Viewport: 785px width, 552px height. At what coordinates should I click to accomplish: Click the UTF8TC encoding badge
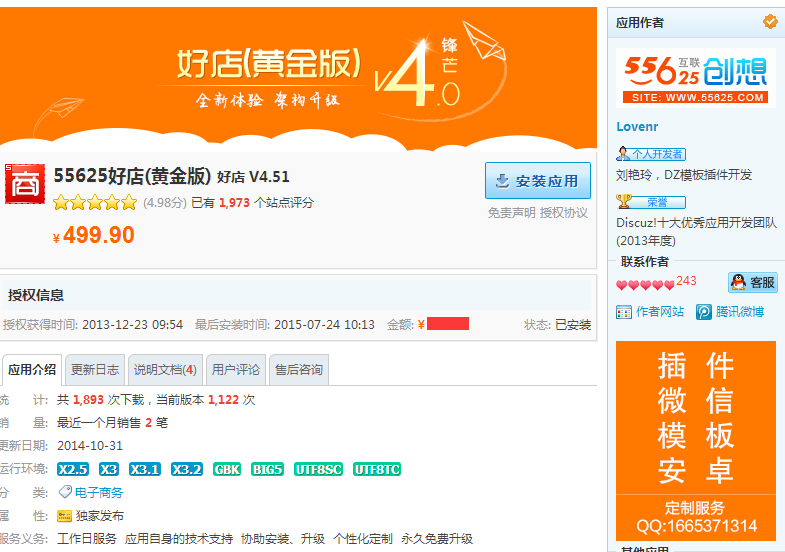[377, 469]
